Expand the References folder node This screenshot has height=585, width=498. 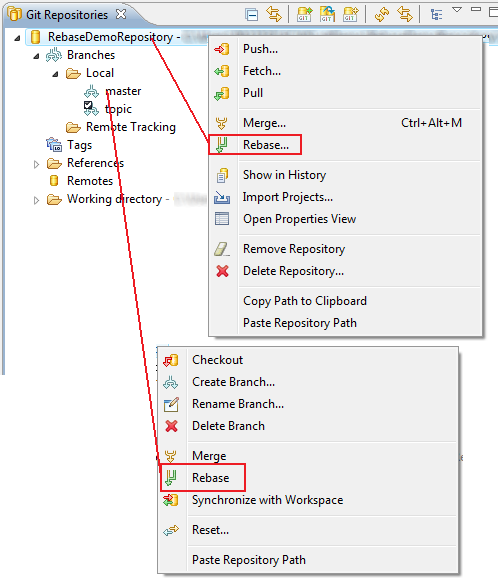coord(36,164)
